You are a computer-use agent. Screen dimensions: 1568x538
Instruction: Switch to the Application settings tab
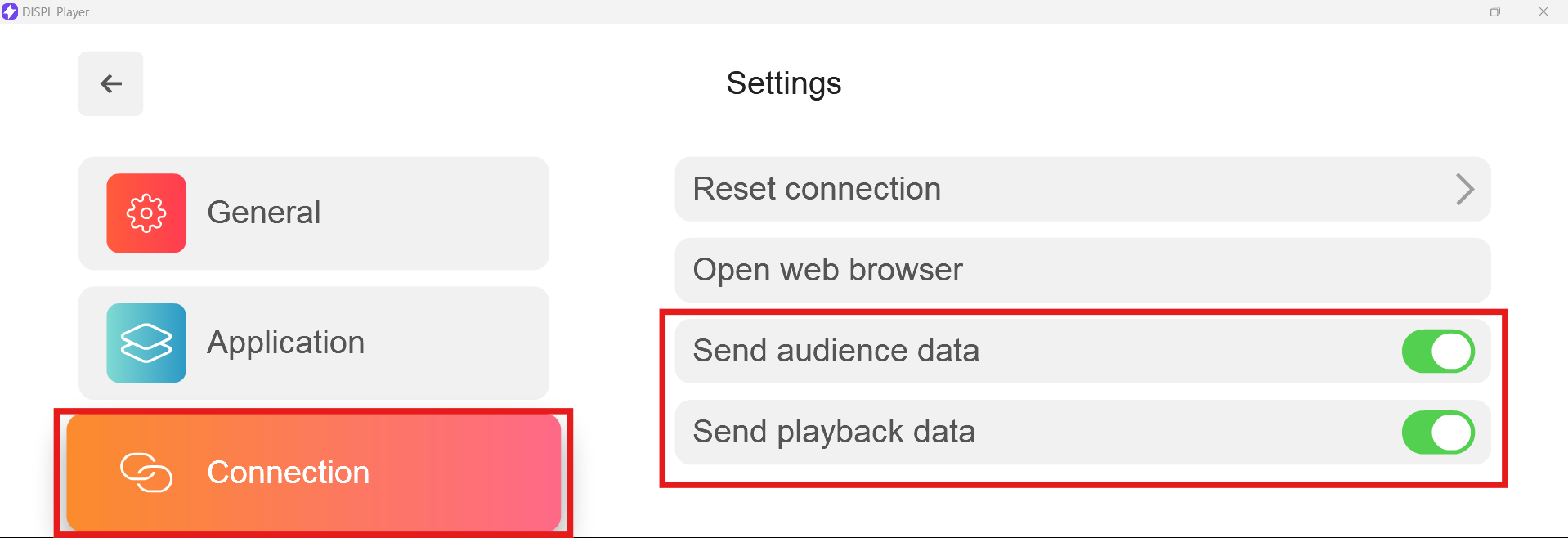pyautogui.click(x=314, y=343)
